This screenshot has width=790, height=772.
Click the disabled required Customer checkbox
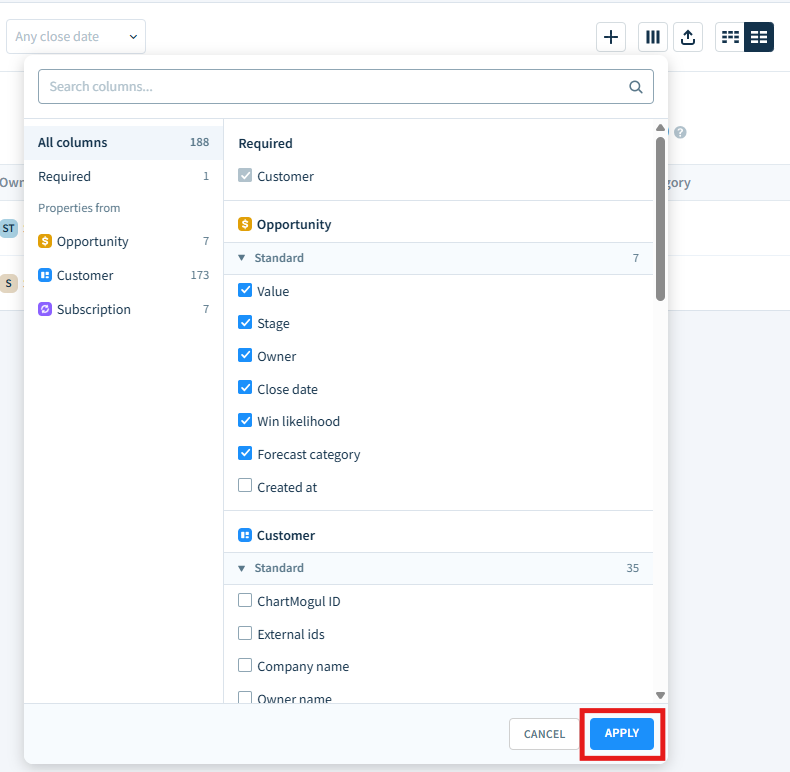[x=245, y=175]
